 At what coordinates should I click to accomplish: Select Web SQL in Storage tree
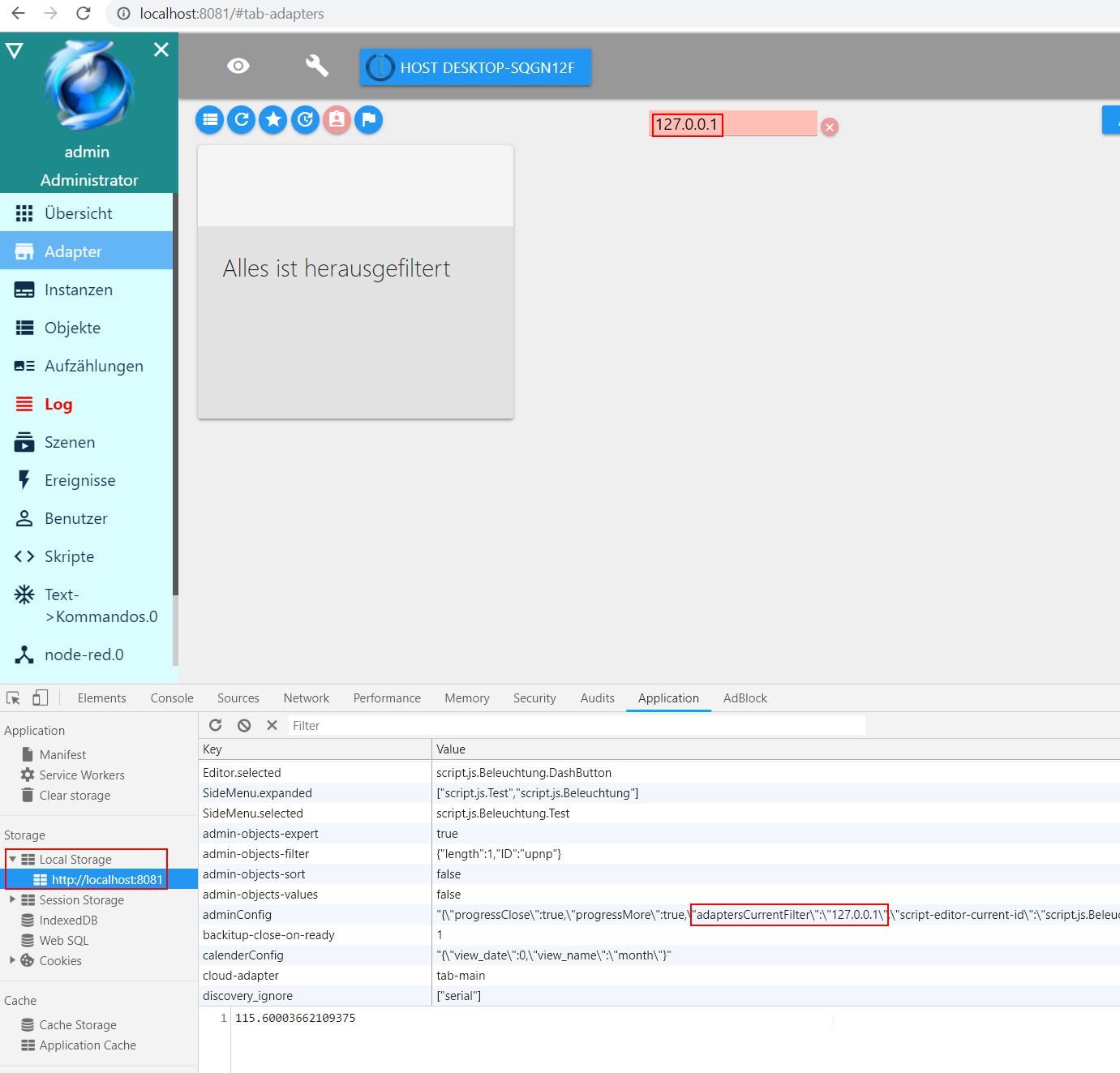tap(64, 941)
